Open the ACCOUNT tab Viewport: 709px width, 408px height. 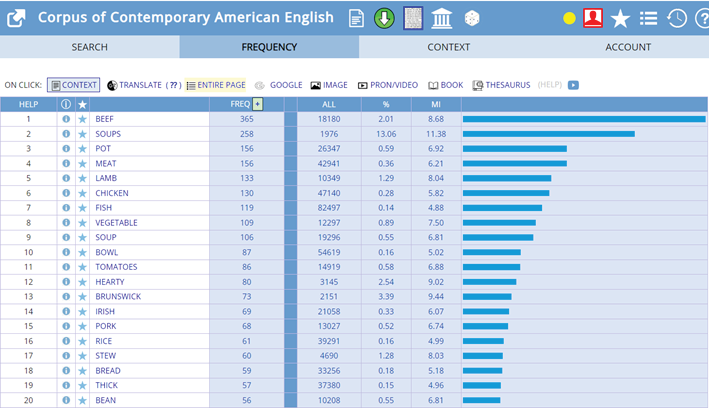(628, 47)
